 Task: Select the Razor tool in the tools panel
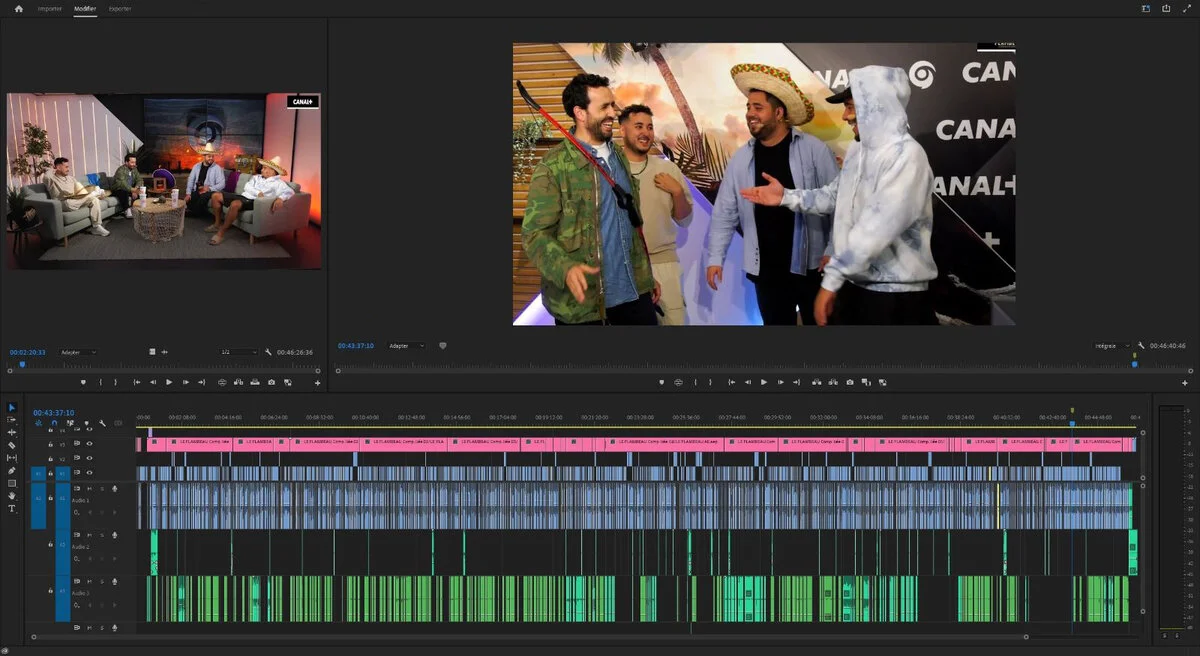pyautogui.click(x=12, y=445)
